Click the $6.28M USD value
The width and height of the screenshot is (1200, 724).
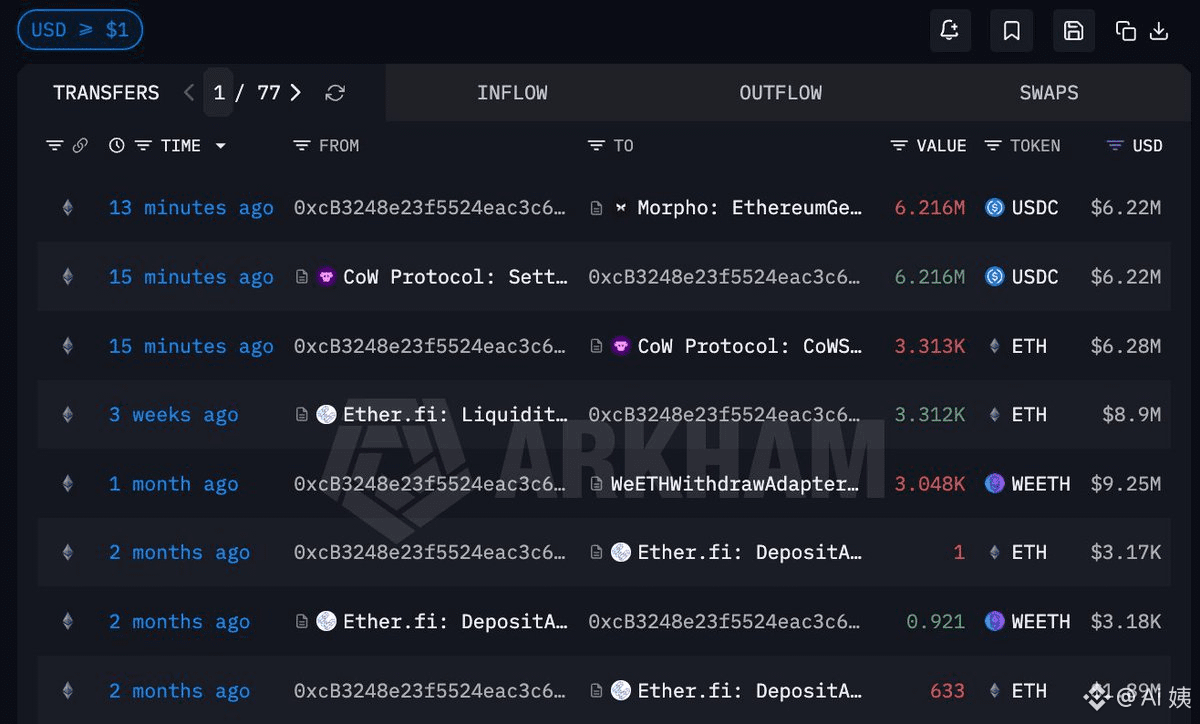[1126, 346]
